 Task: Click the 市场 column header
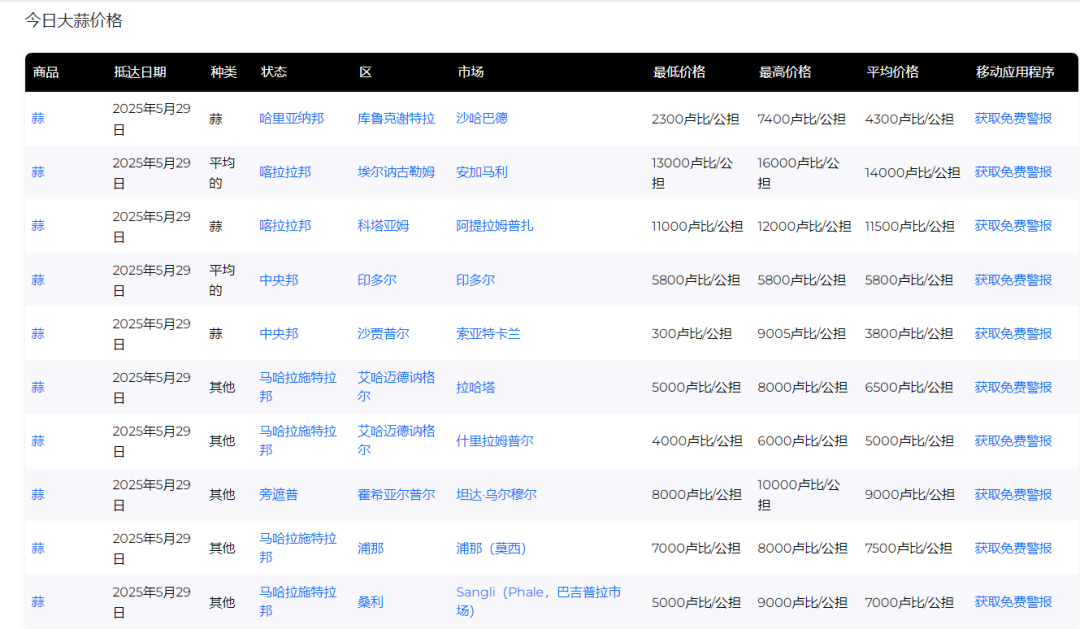tap(471, 72)
